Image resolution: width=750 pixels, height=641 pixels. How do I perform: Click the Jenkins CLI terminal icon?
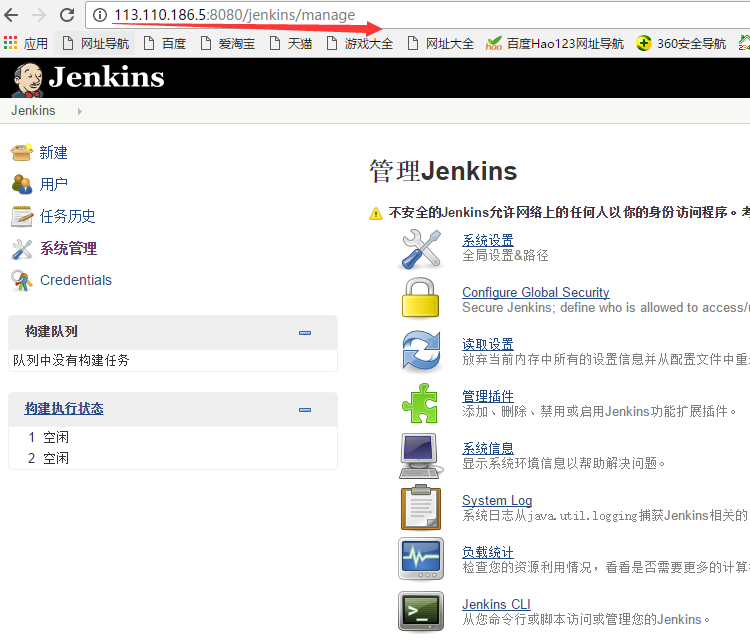(x=421, y=611)
